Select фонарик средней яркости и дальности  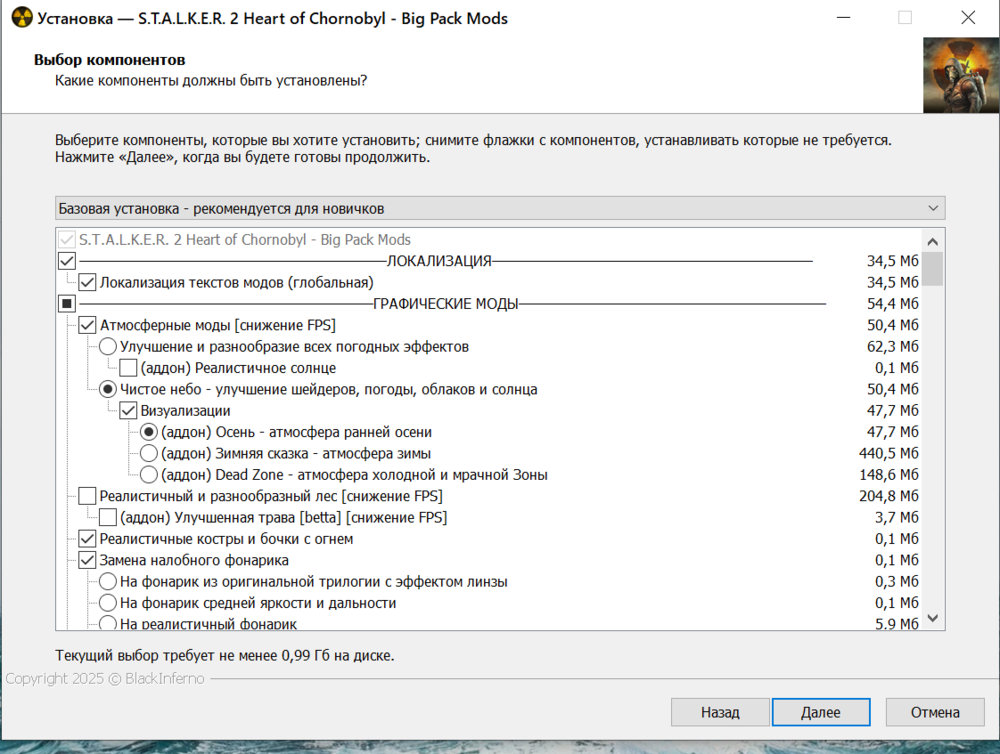pos(108,603)
